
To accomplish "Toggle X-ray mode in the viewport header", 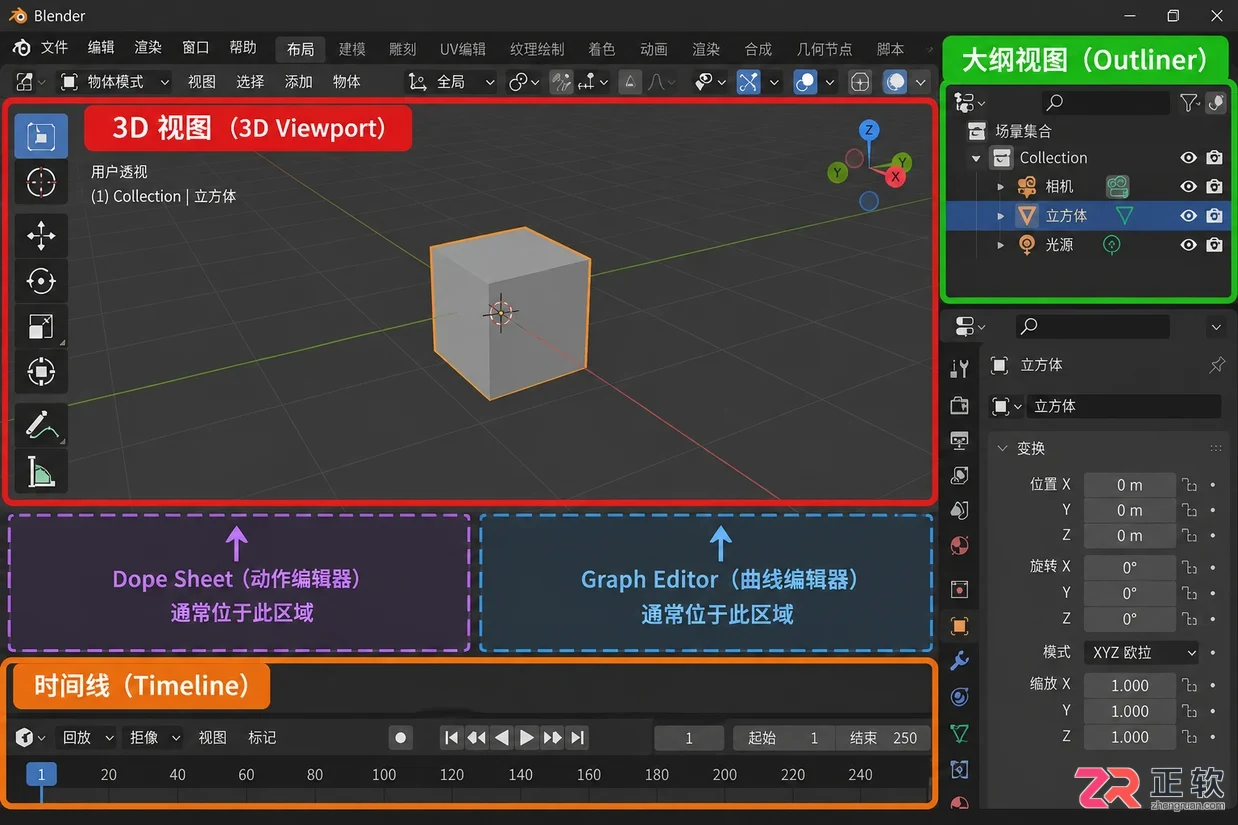I will coord(860,82).
